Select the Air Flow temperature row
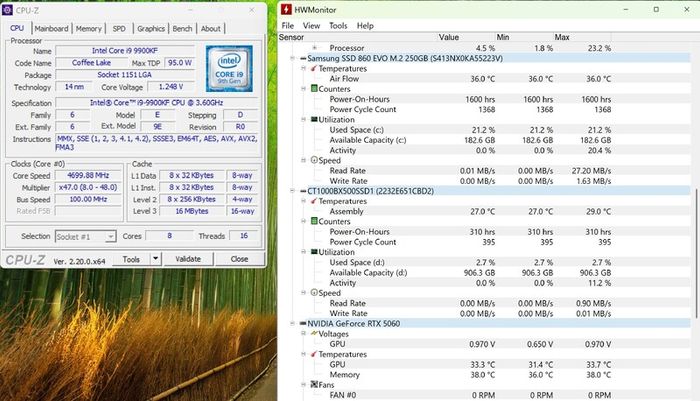The height and width of the screenshot is (401, 700). [x=484, y=79]
